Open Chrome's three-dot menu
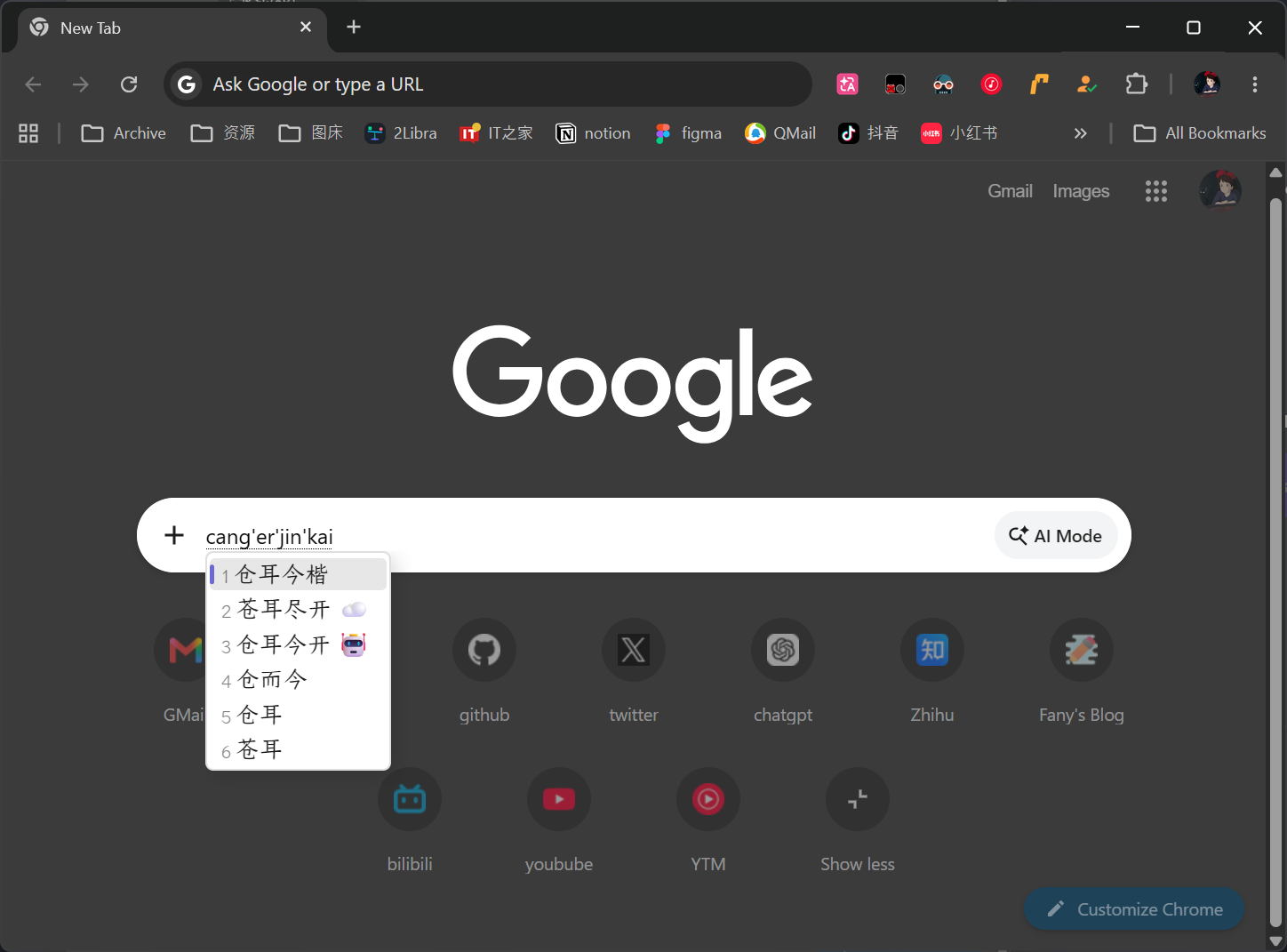 1255,84
